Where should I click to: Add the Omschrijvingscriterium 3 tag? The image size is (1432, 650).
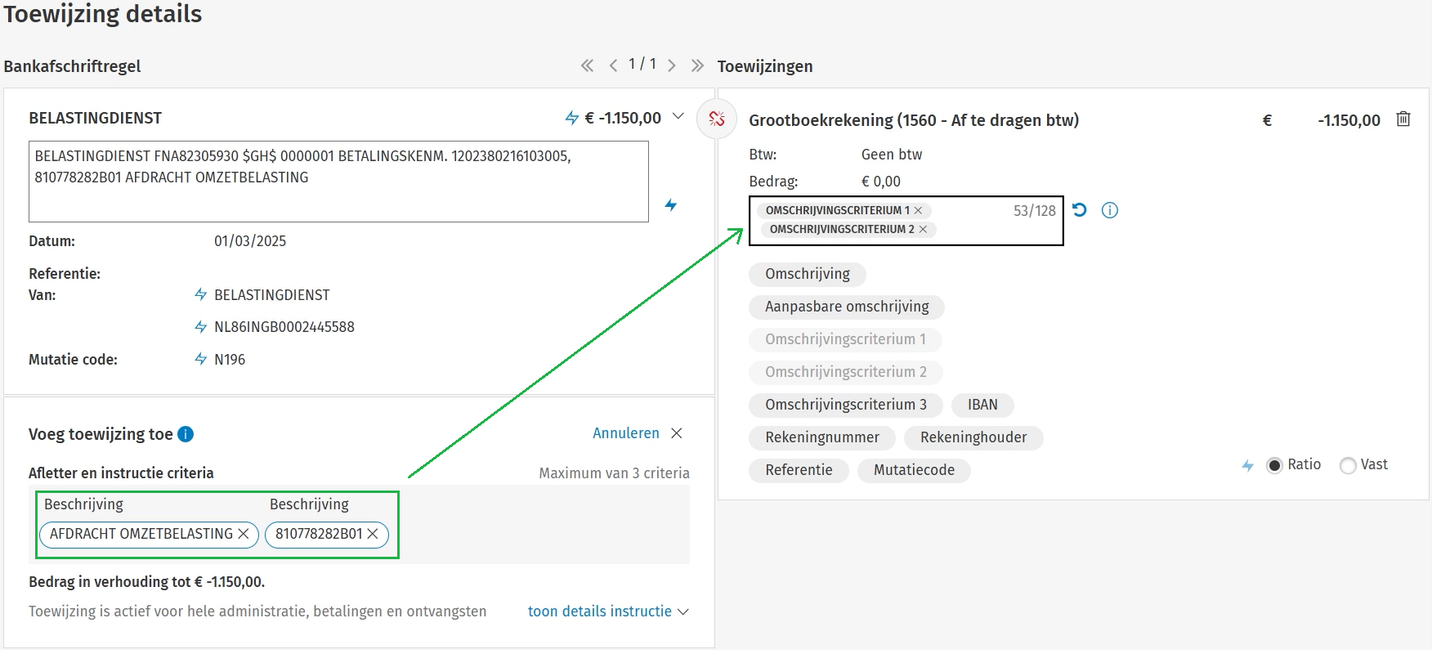(846, 405)
